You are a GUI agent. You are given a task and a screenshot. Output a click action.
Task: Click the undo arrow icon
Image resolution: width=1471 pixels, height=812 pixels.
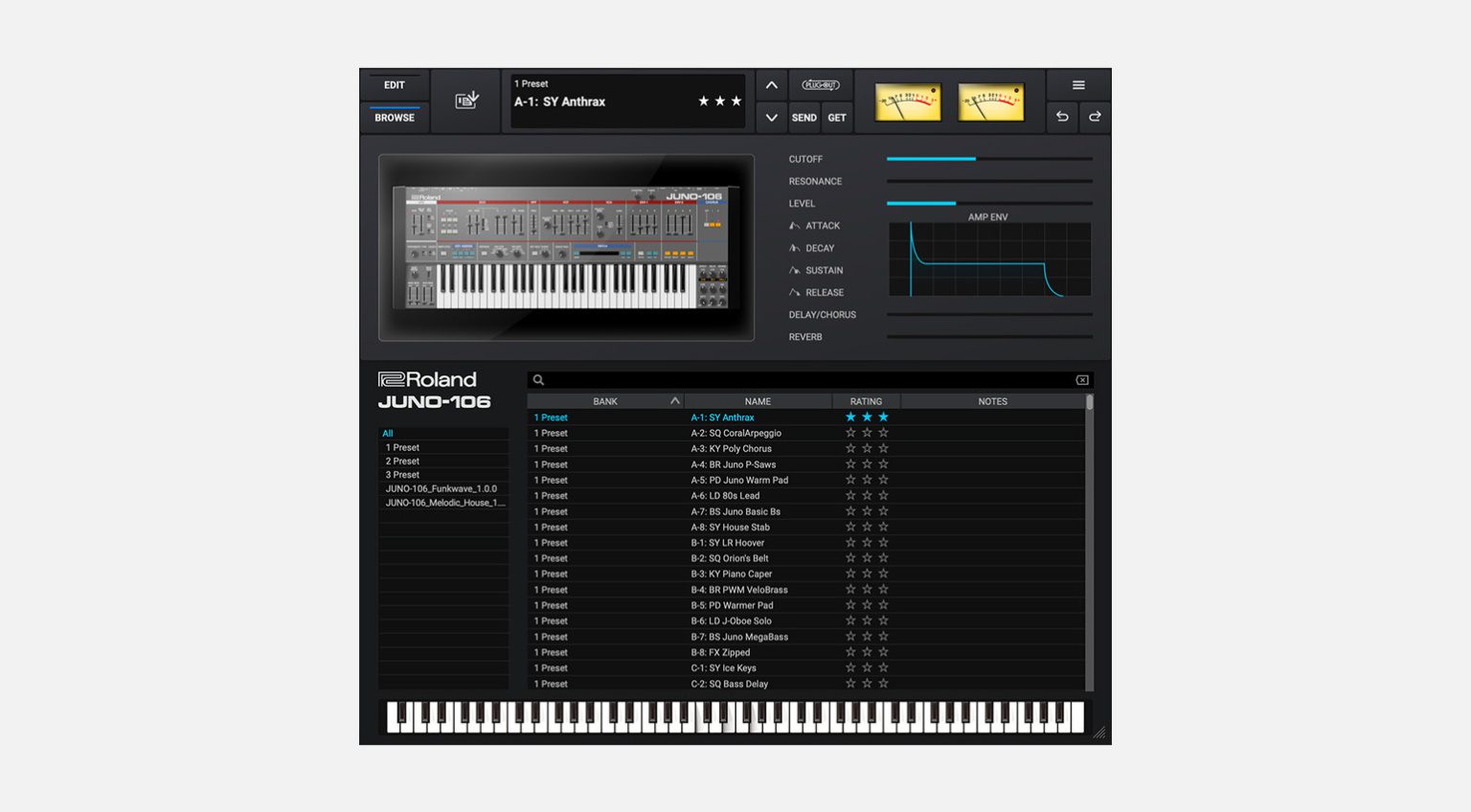coord(1061,117)
